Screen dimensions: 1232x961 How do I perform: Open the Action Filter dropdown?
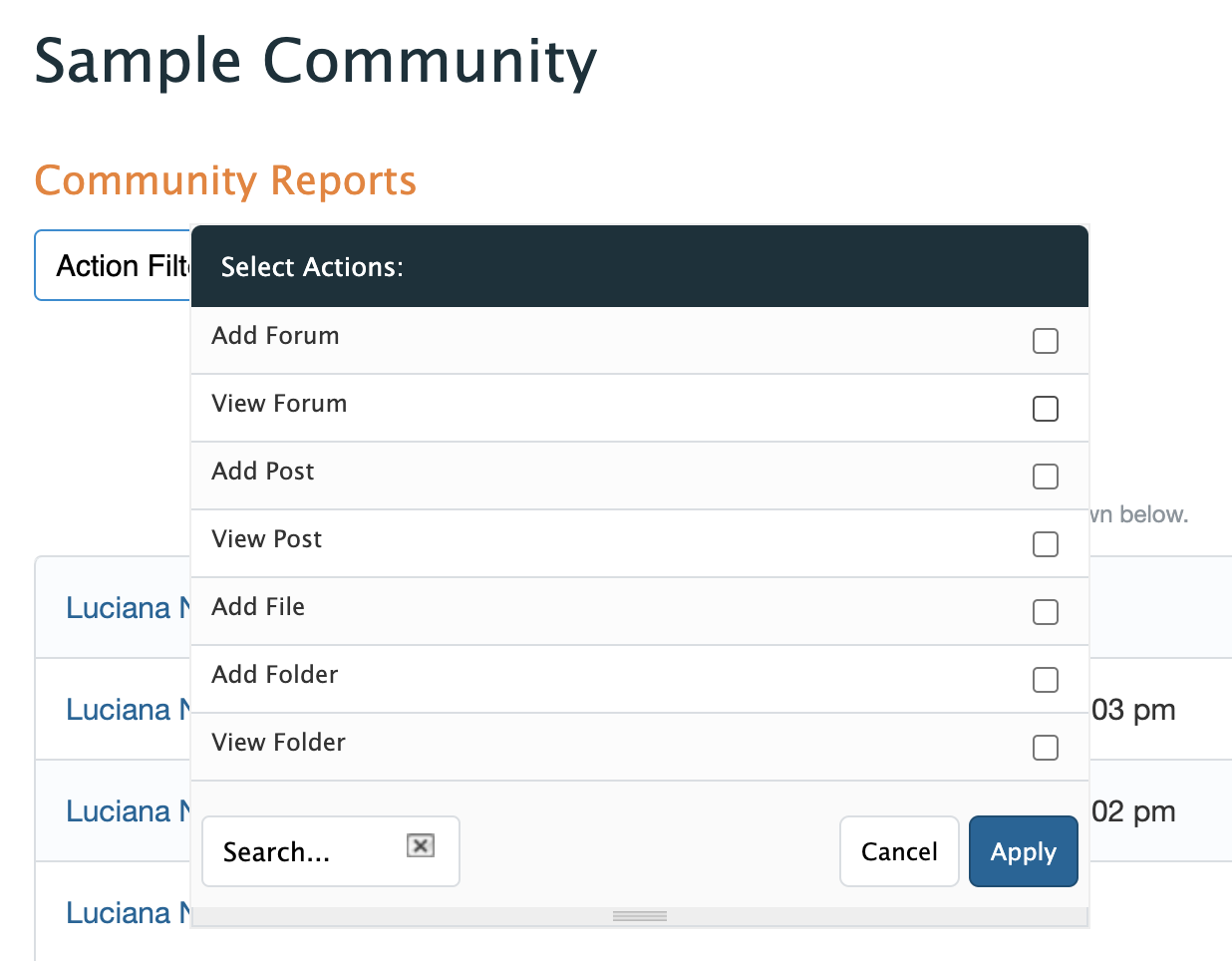pyautogui.click(x=113, y=266)
